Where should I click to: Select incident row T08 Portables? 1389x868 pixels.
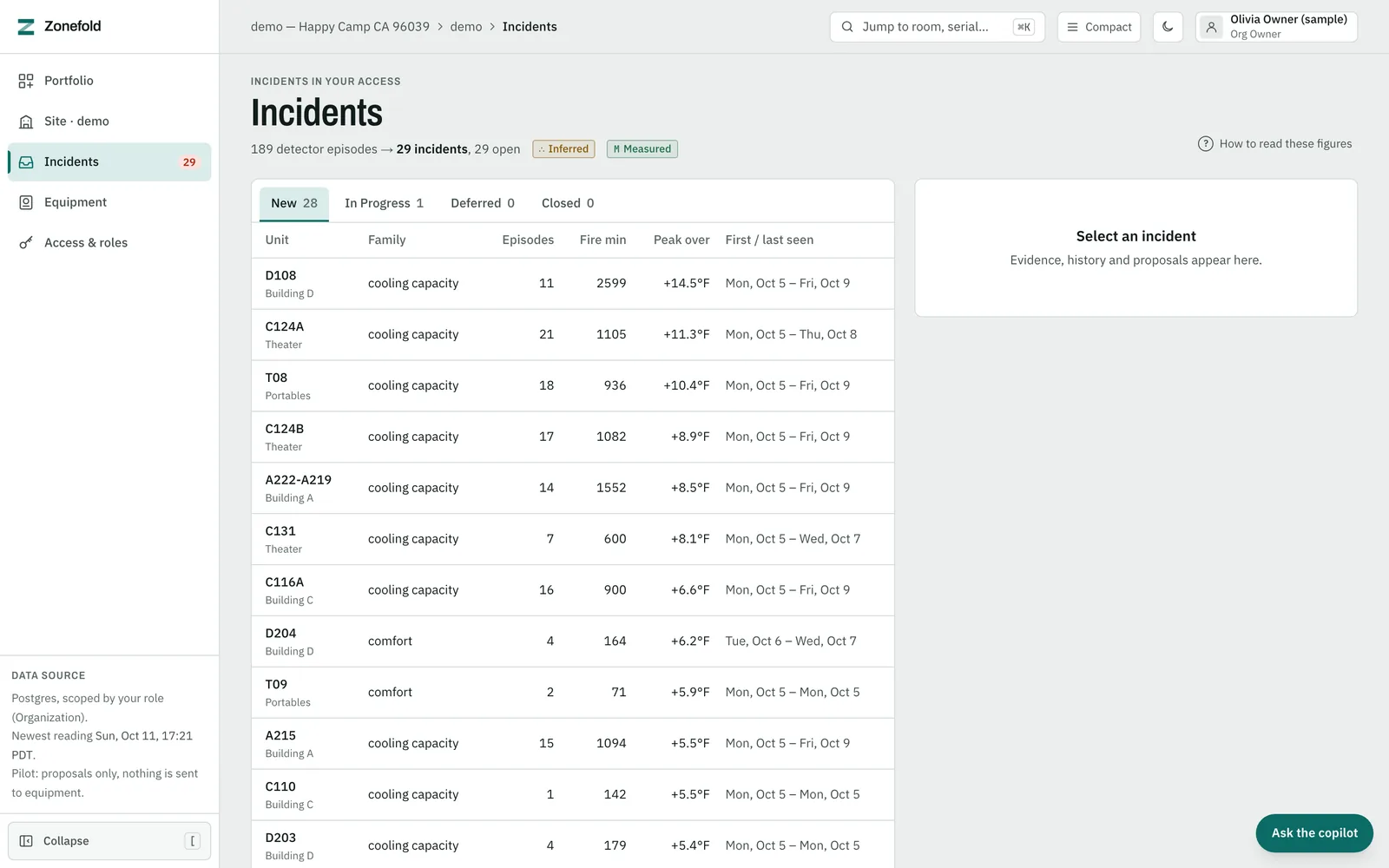tap(573, 386)
